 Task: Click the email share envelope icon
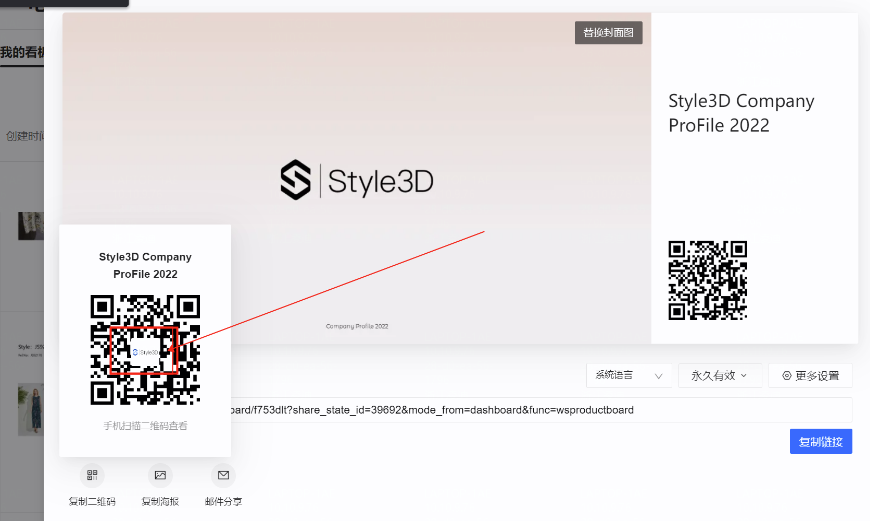224,475
